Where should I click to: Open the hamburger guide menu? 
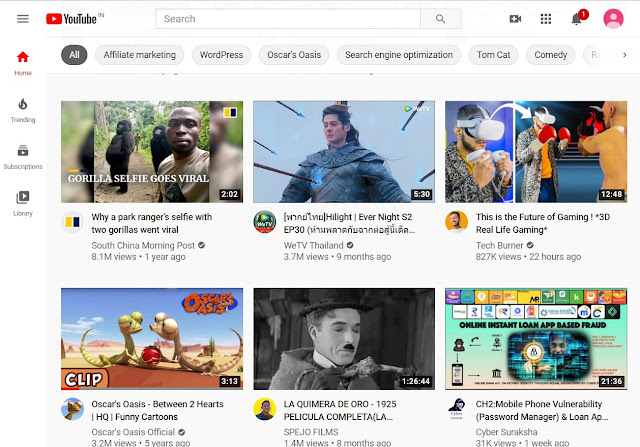pos(23,19)
